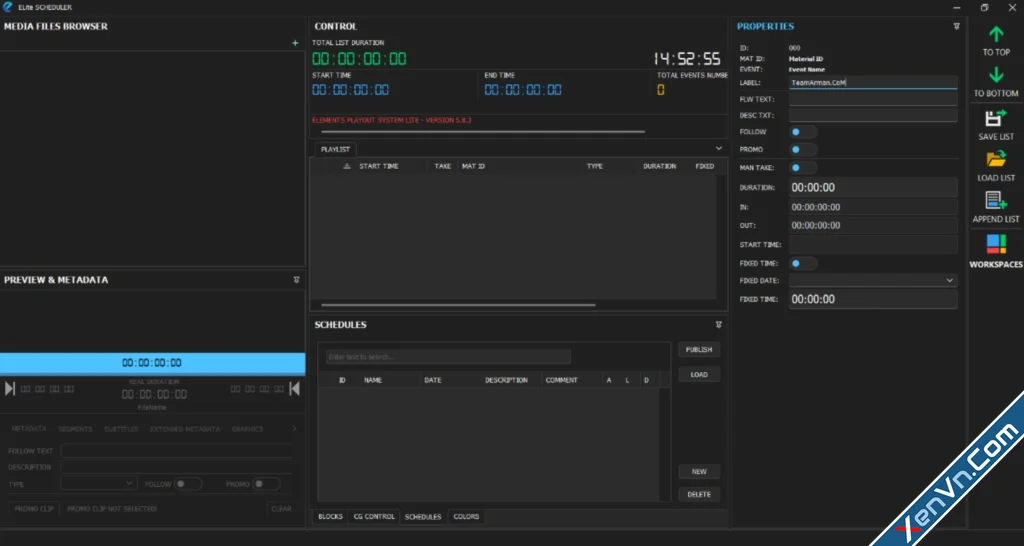Toggle the FIXED TIME switch
Screen dimensions: 1024x546
click(803, 264)
